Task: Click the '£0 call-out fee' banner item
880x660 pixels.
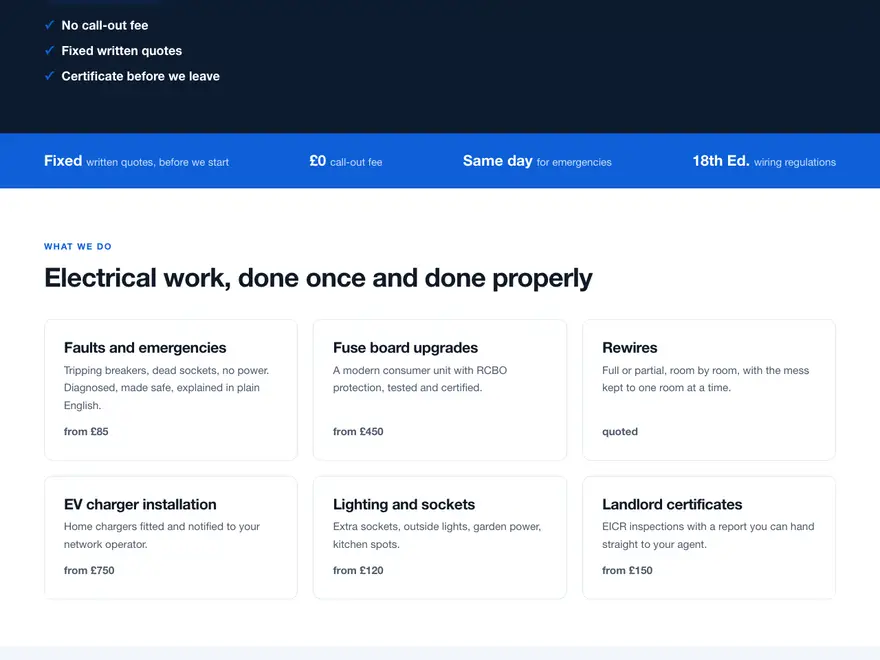Action: pyautogui.click(x=346, y=161)
